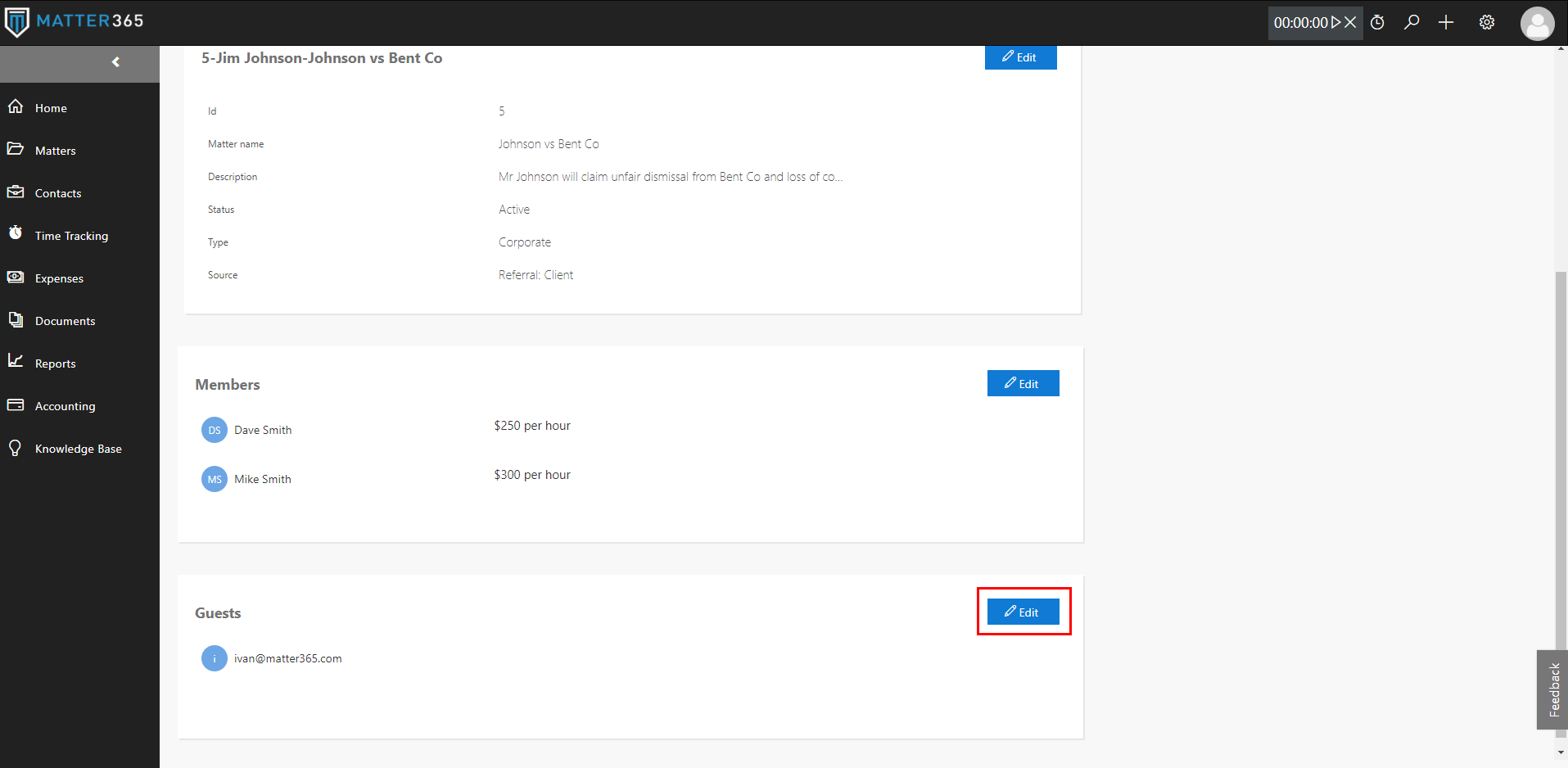Click the guest avatar for ivan@matter365.com

point(215,658)
